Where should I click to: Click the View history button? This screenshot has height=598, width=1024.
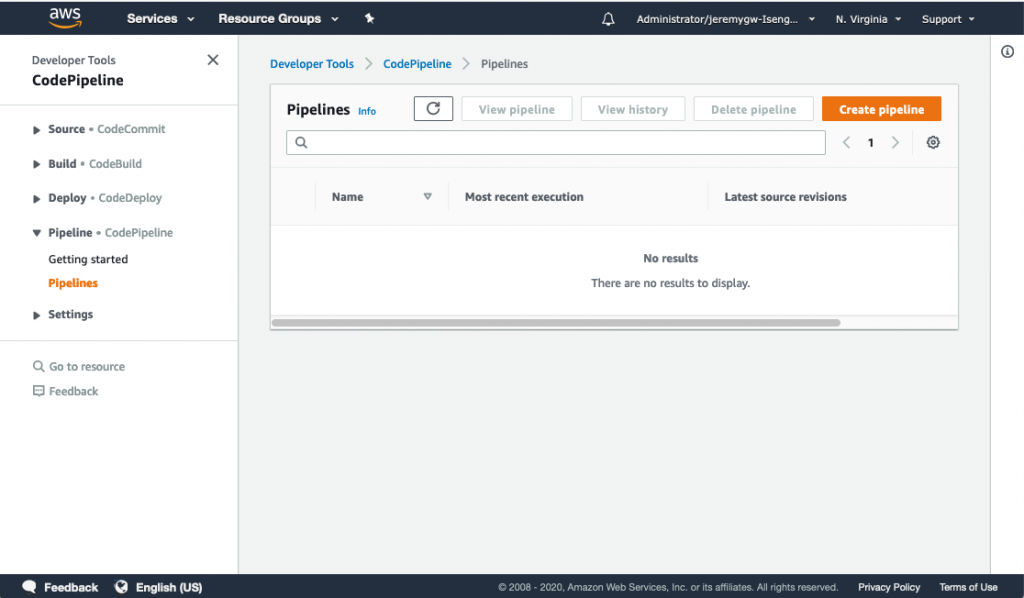pos(633,109)
